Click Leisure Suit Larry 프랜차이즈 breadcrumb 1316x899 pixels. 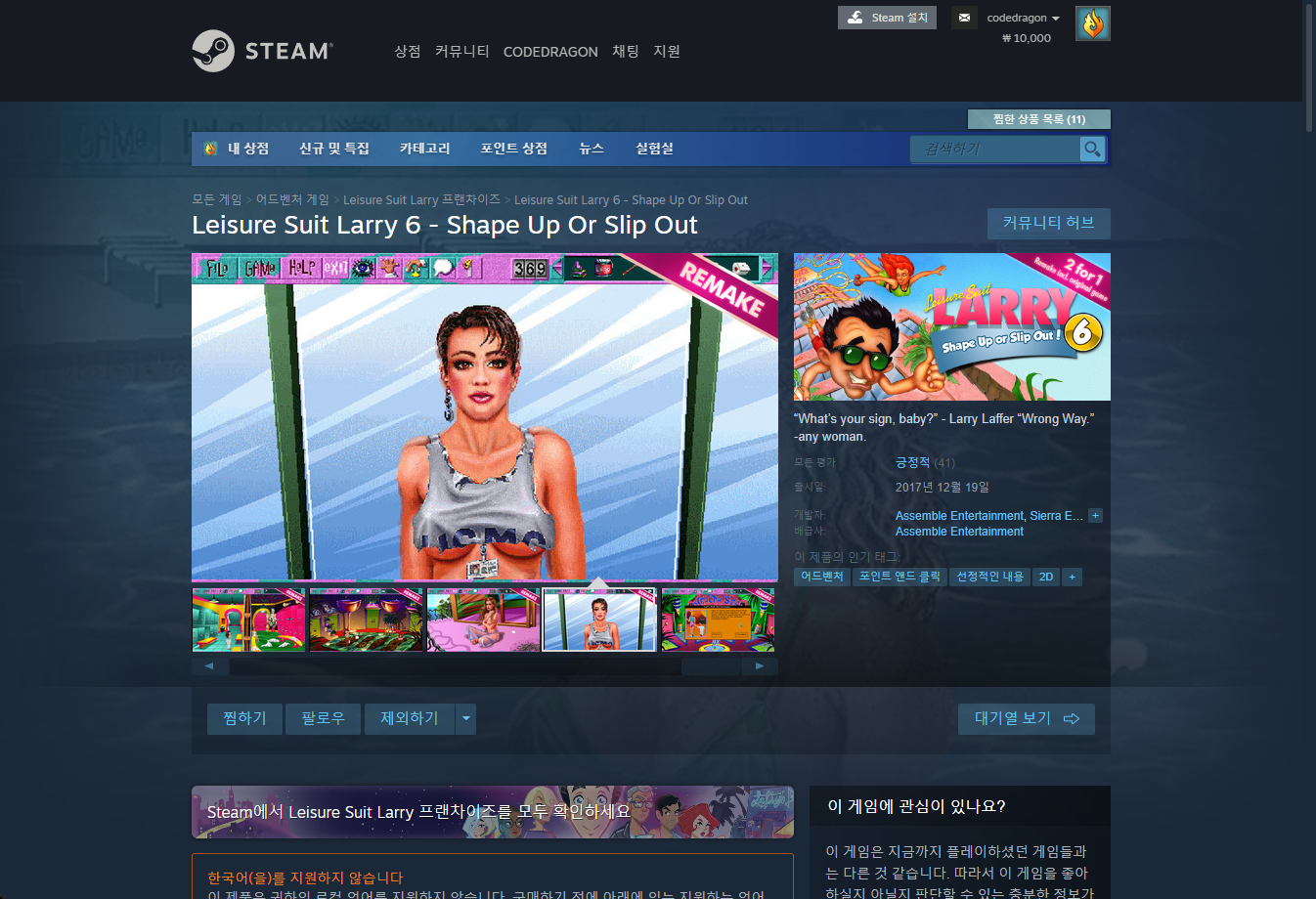421,199
